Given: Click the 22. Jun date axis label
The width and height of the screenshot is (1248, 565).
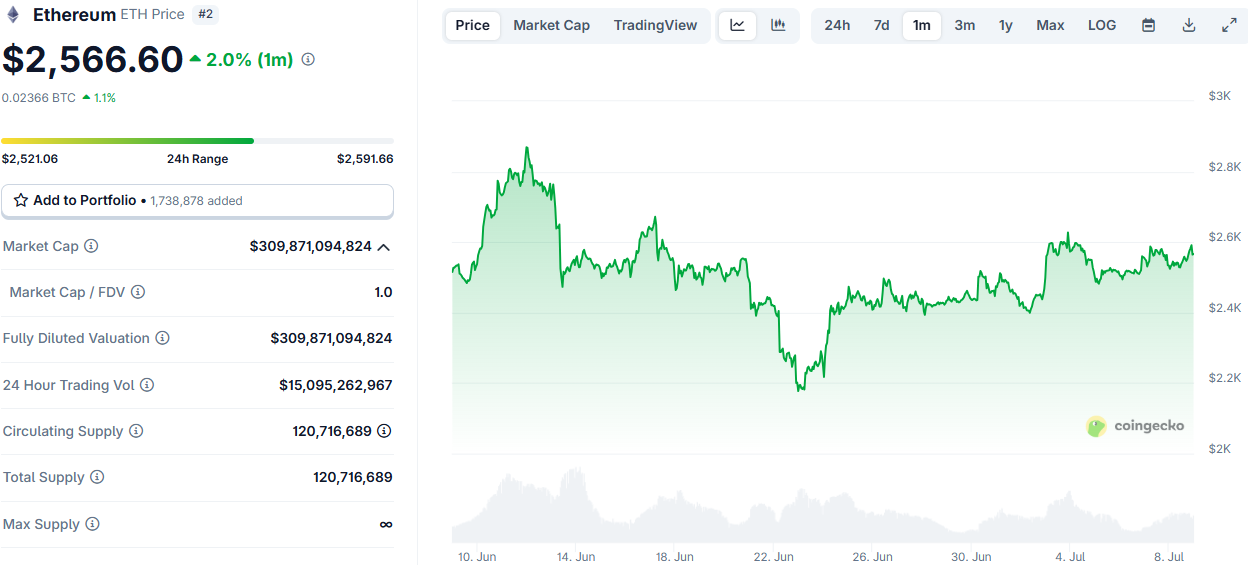Looking at the screenshot, I should pos(773,557).
